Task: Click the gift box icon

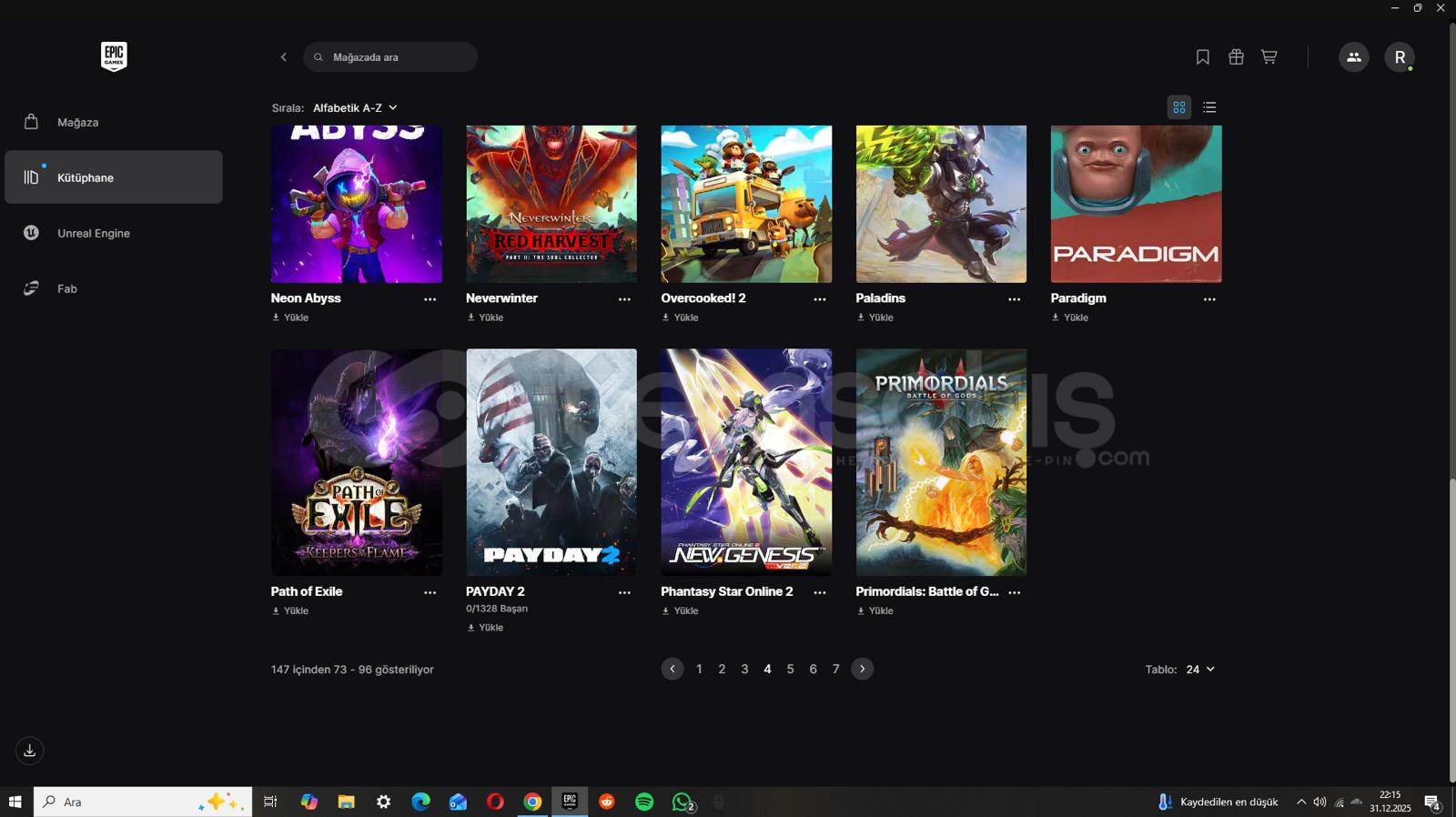Action: tap(1236, 57)
